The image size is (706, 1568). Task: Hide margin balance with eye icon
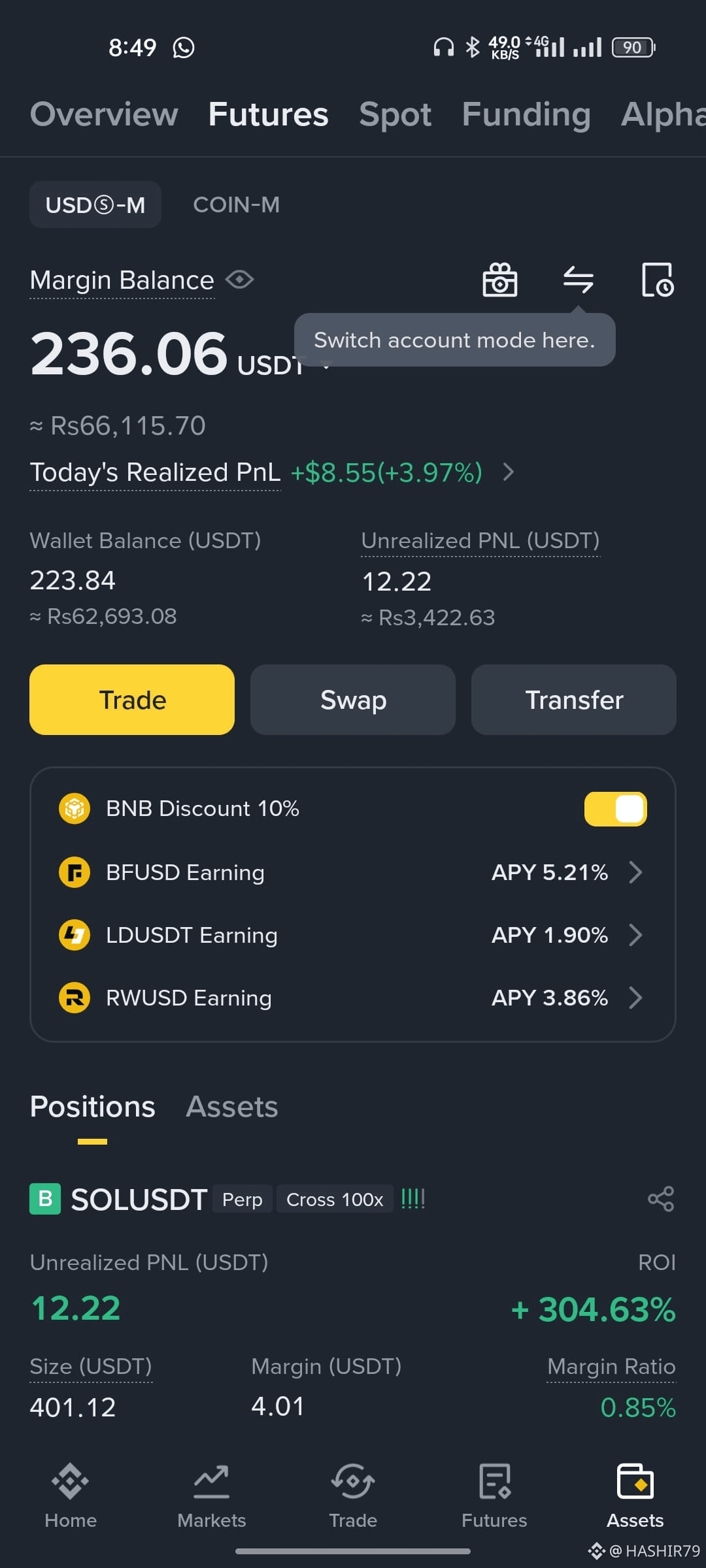pyautogui.click(x=240, y=280)
